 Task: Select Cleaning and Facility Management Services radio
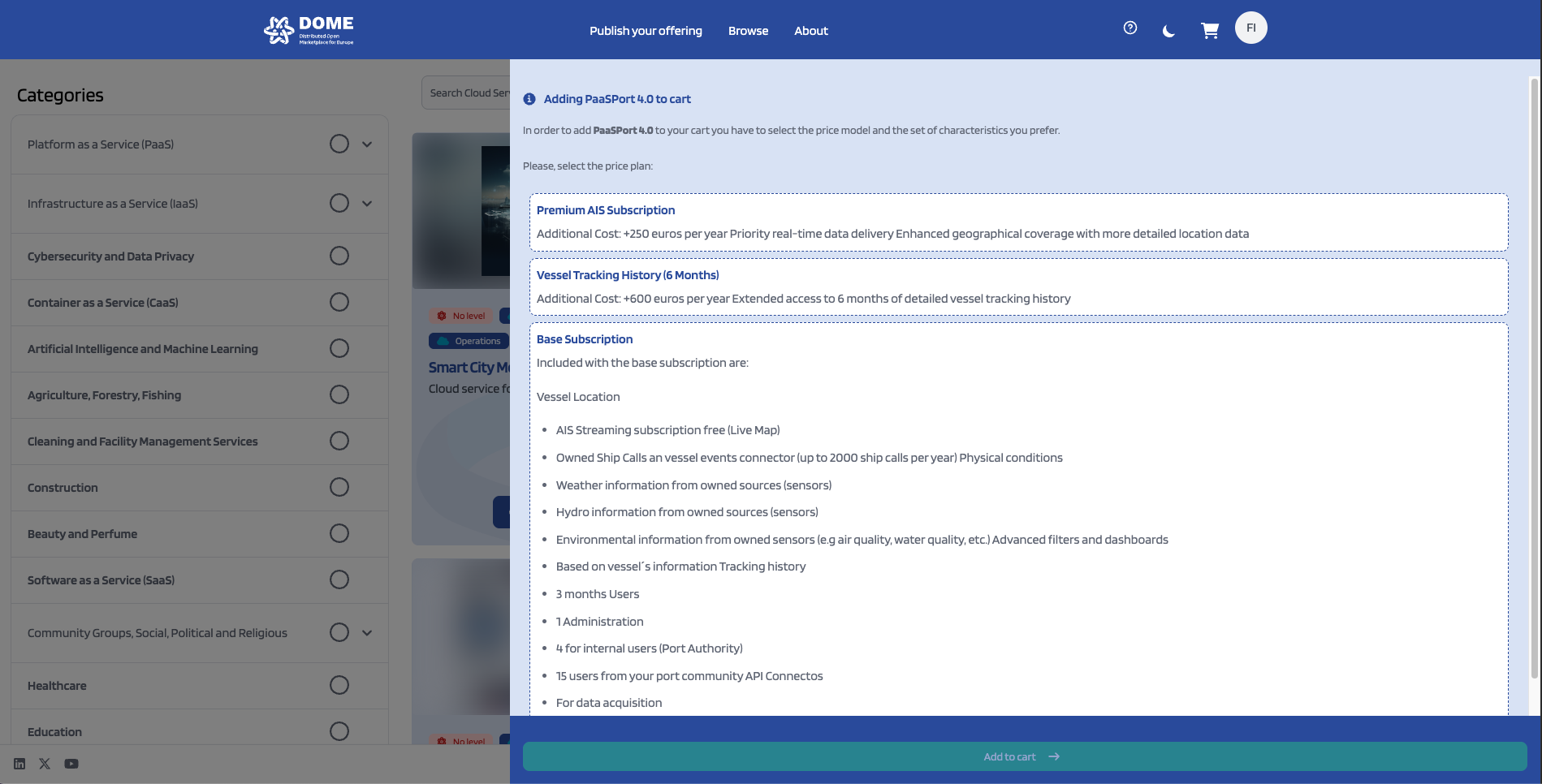pos(339,441)
